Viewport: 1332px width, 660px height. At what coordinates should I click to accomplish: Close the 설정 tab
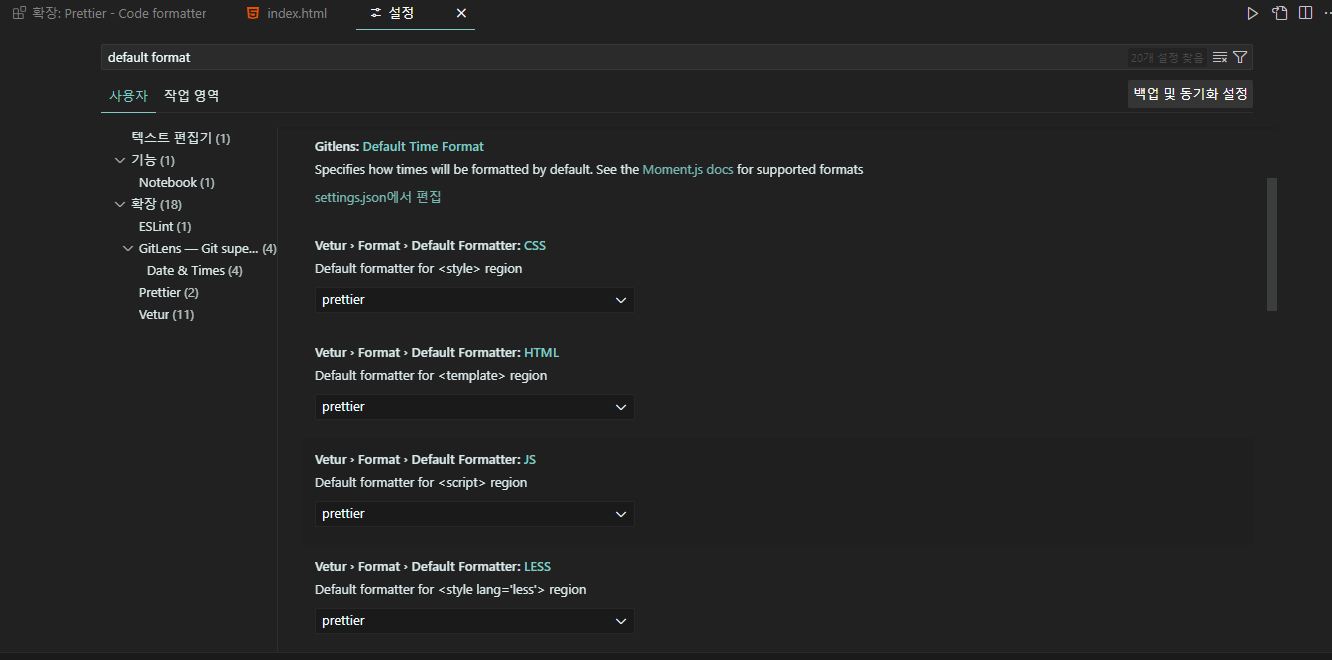point(461,13)
